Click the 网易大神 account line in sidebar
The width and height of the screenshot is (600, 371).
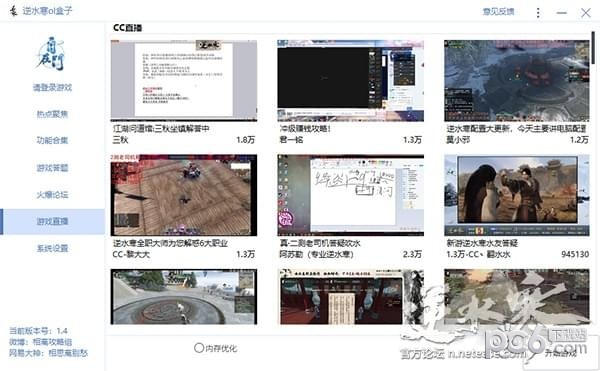pos(49,353)
